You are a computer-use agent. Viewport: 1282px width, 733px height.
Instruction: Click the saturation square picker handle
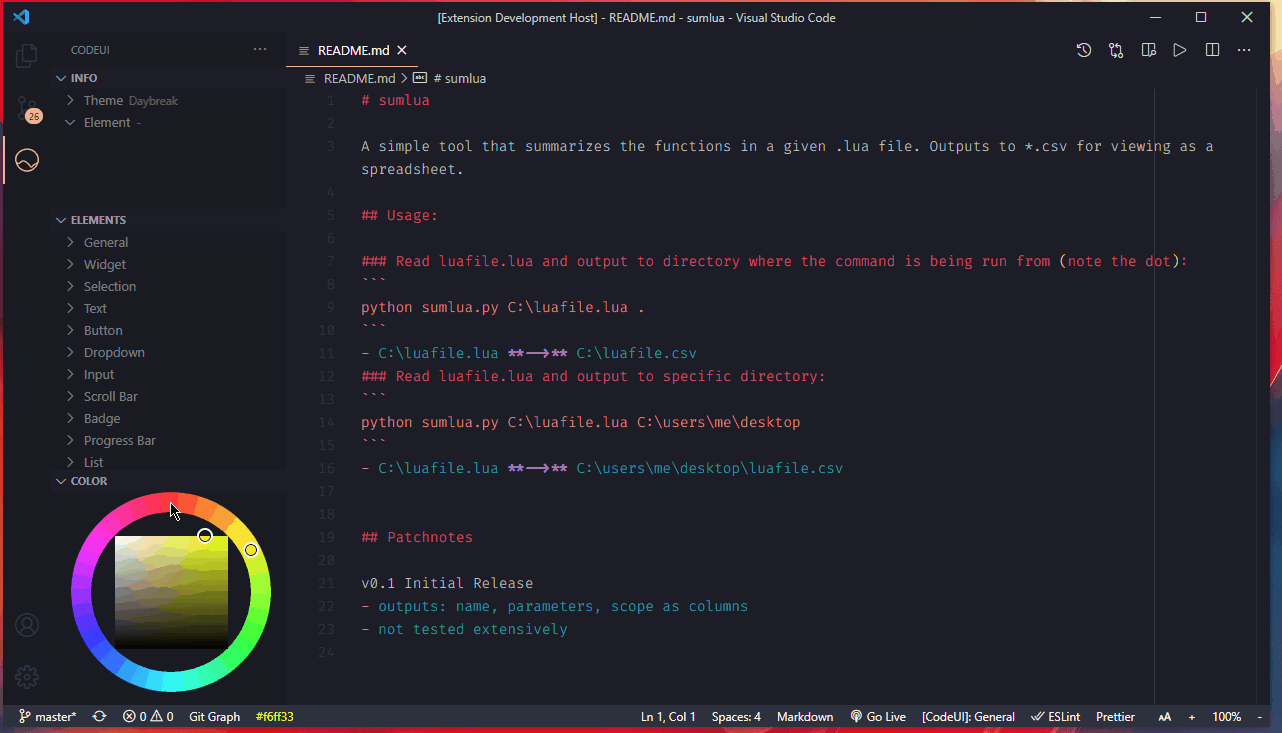click(205, 536)
